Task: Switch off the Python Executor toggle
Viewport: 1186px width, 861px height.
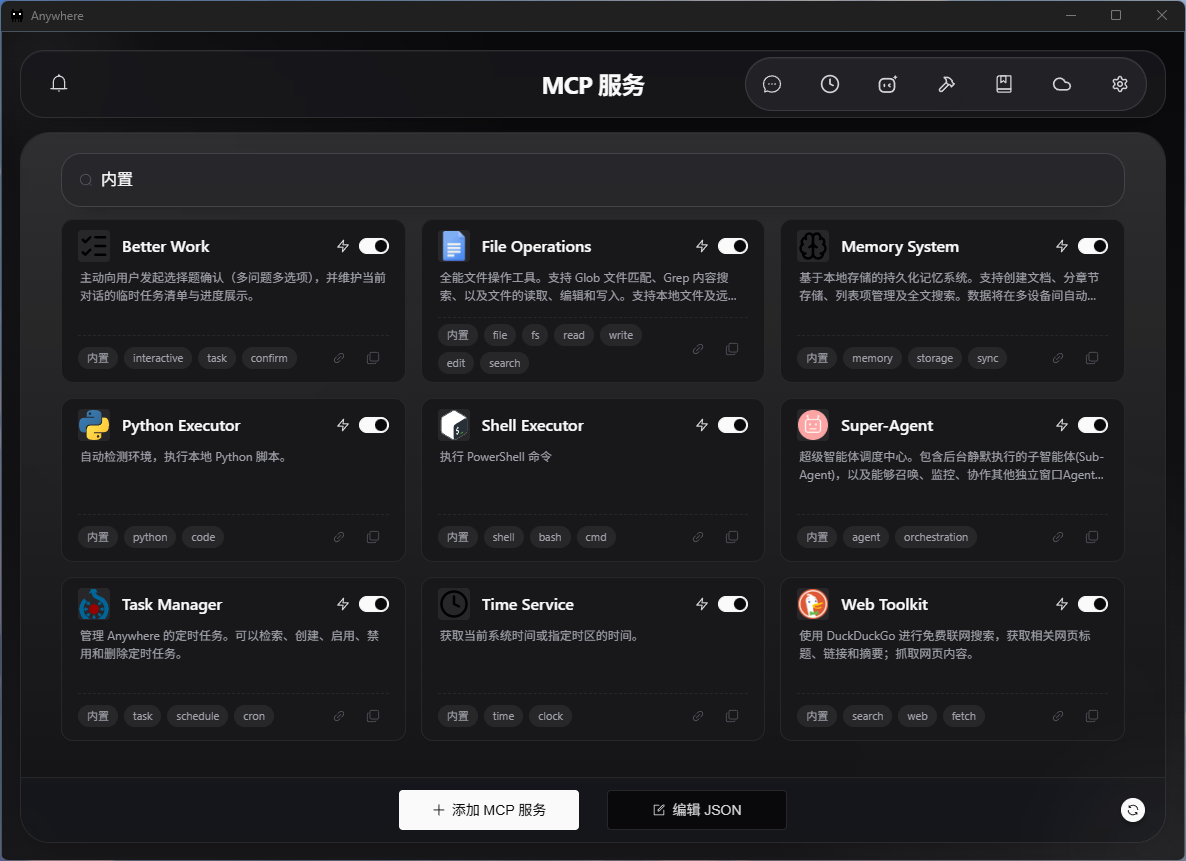Action: pyautogui.click(x=374, y=425)
